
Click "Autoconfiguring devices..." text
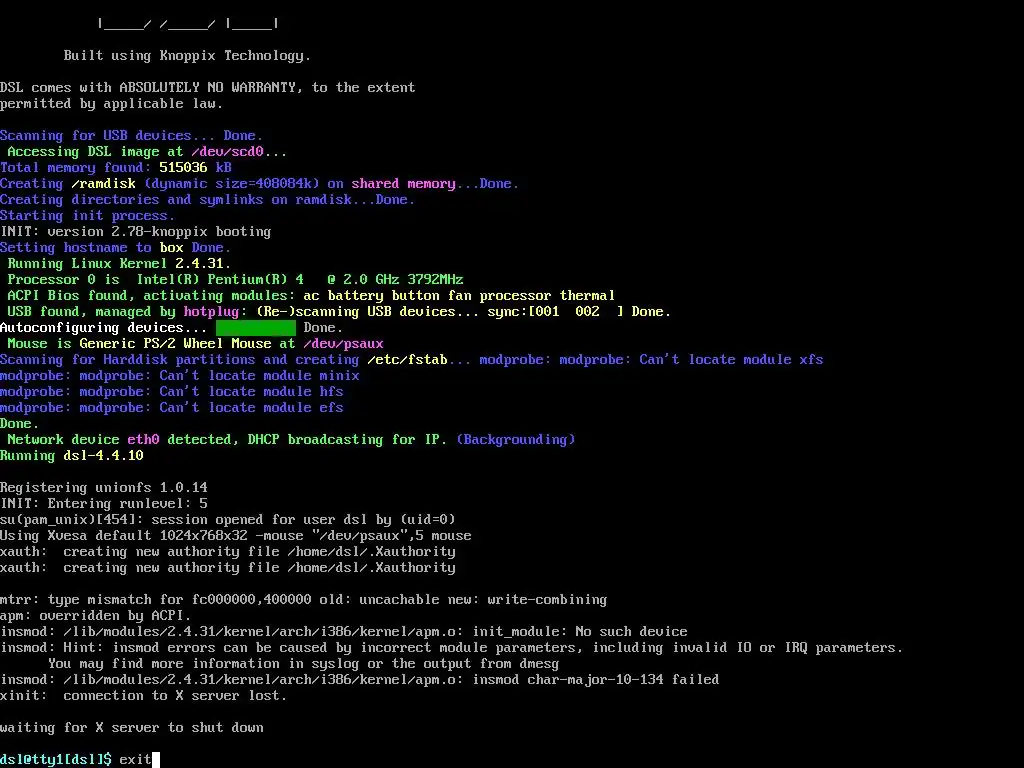[103, 328]
